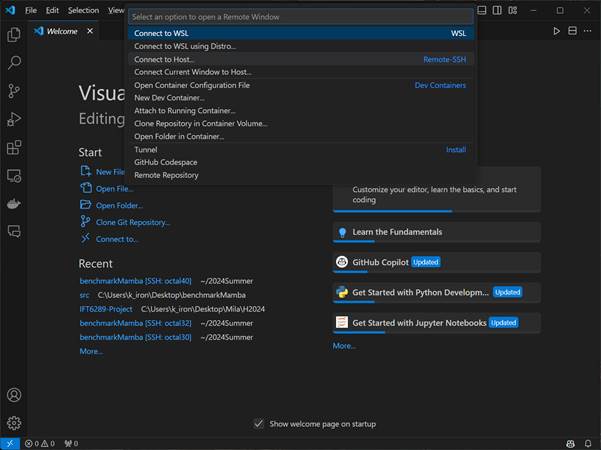The image size is (601, 450).
Task: Open recent src folder entry
Action: 84,295
